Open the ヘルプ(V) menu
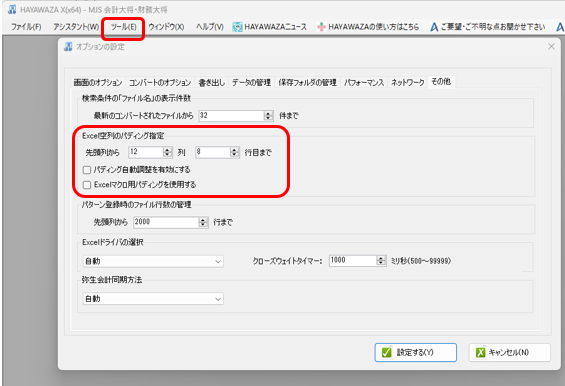The image size is (565, 386). (x=210, y=27)
